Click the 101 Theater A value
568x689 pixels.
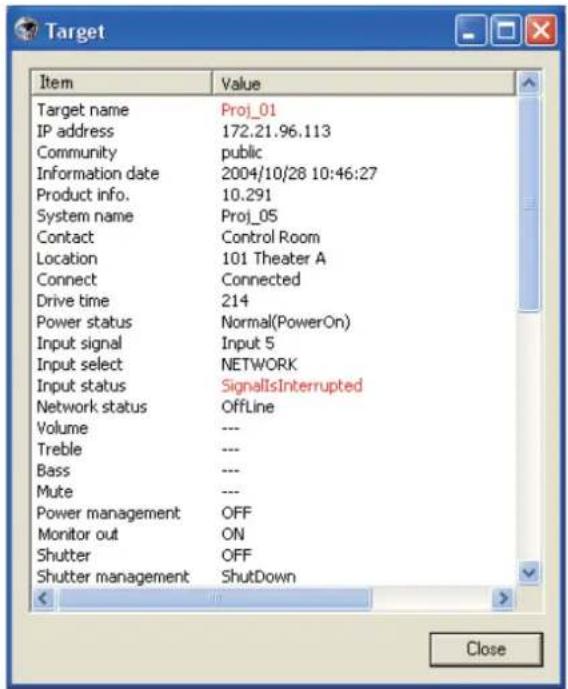tap(273, 258)
